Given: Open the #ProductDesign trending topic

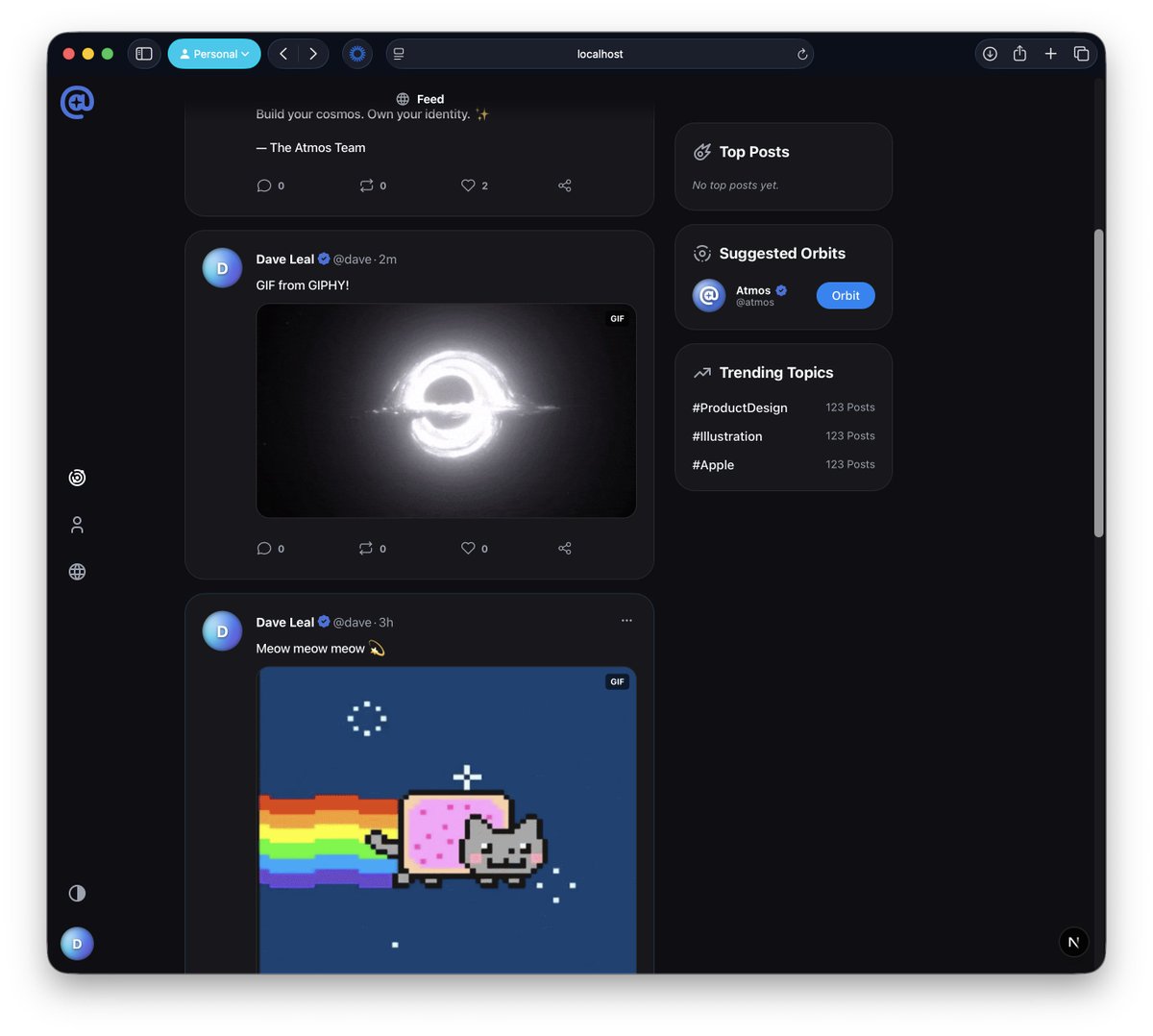Looking at the screenshot, I should 740,407.
